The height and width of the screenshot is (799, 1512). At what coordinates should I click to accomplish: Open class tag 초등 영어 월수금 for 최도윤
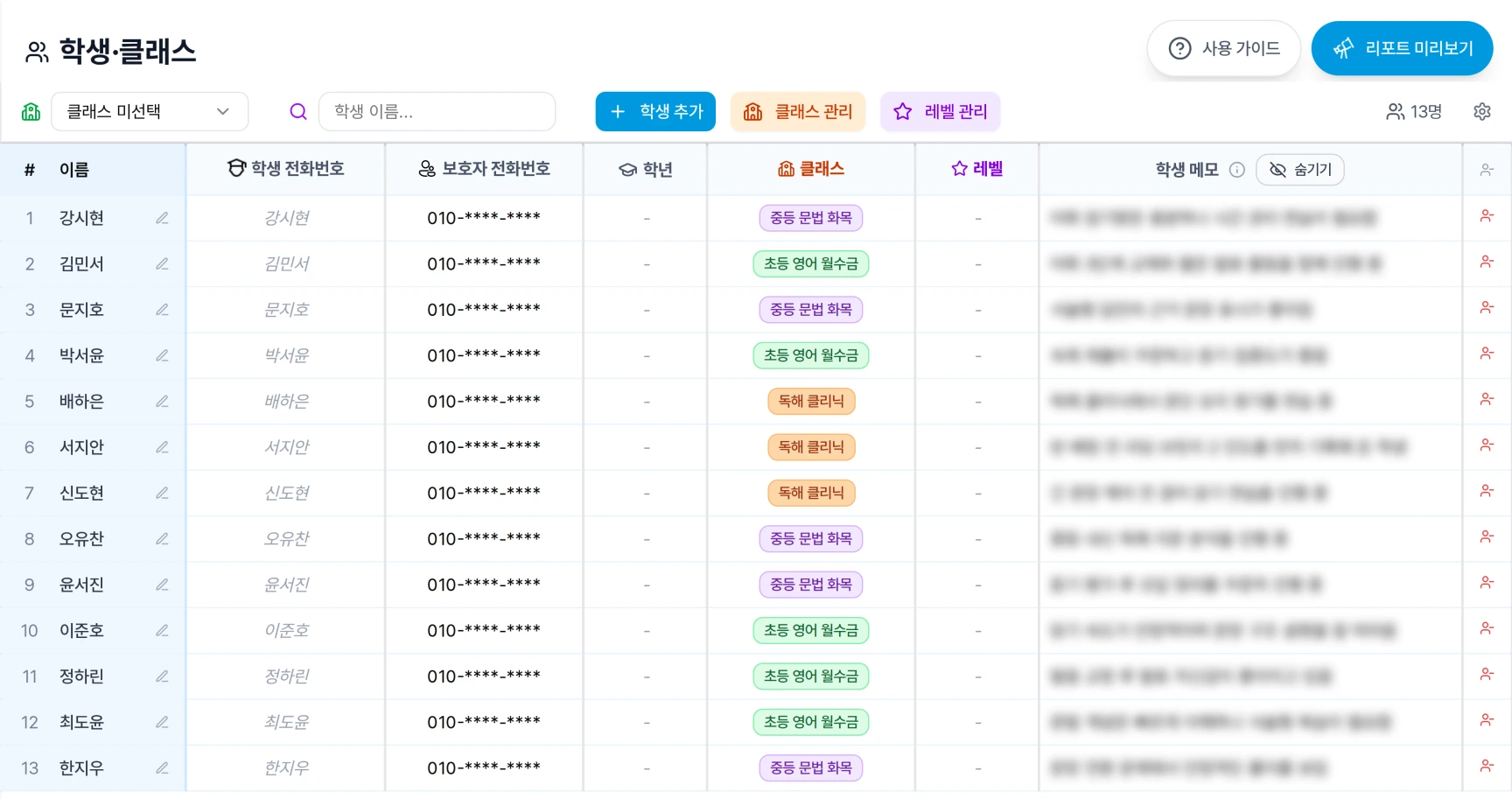[811, 722]
